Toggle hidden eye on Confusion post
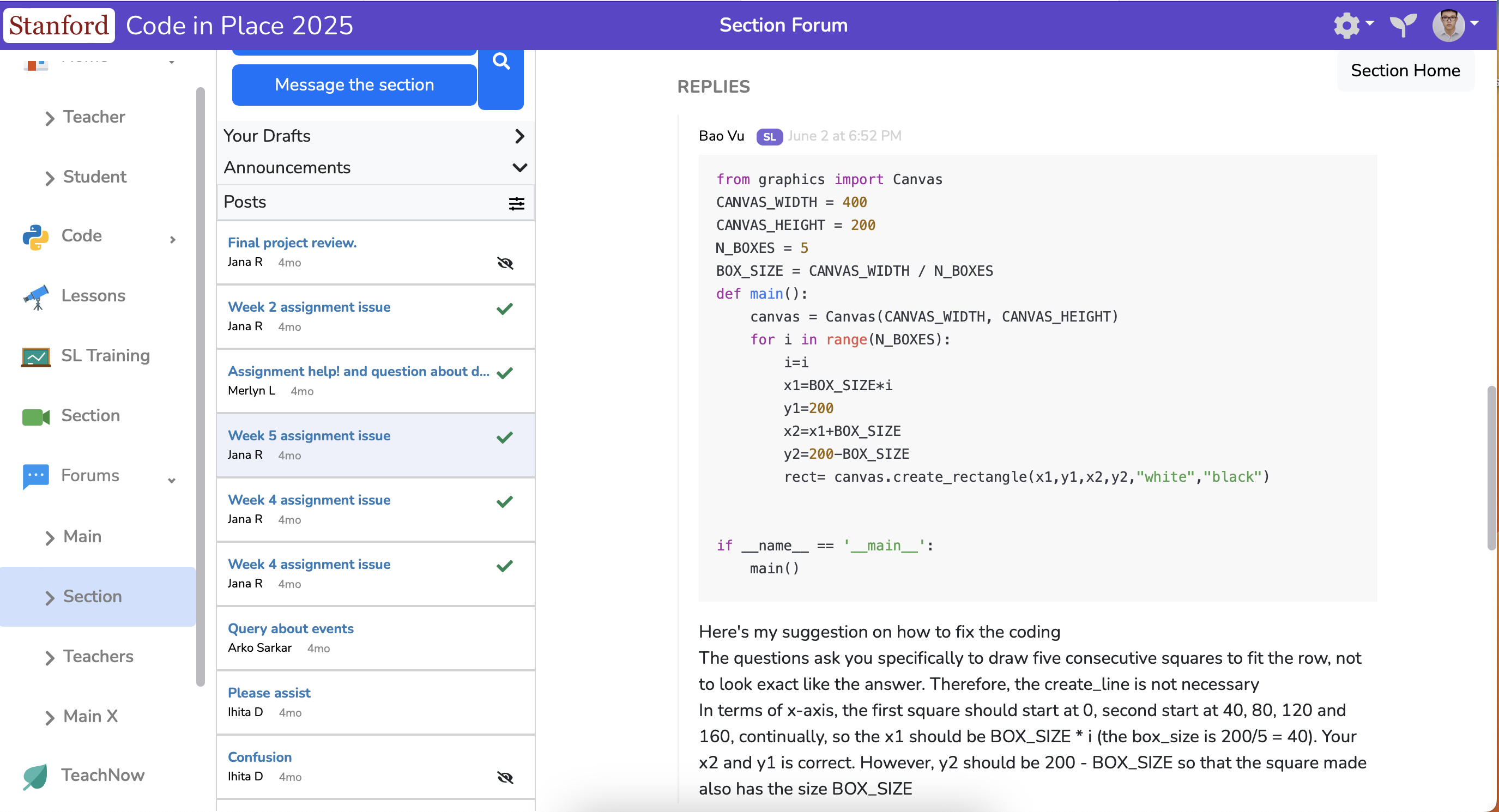This screenshot has height=812, width=1499. click(x=505, y=777)
